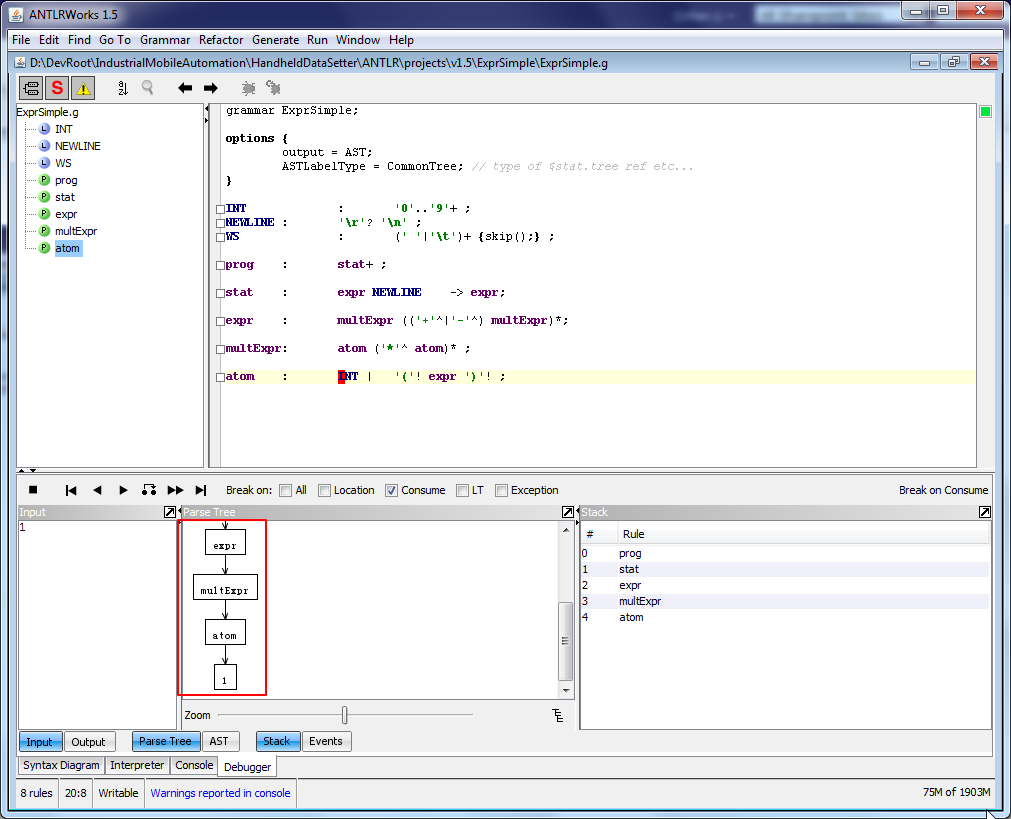Enable the Exception break checkbox
The height and width of the screenshot is (819, 1011).
point(502,490)
